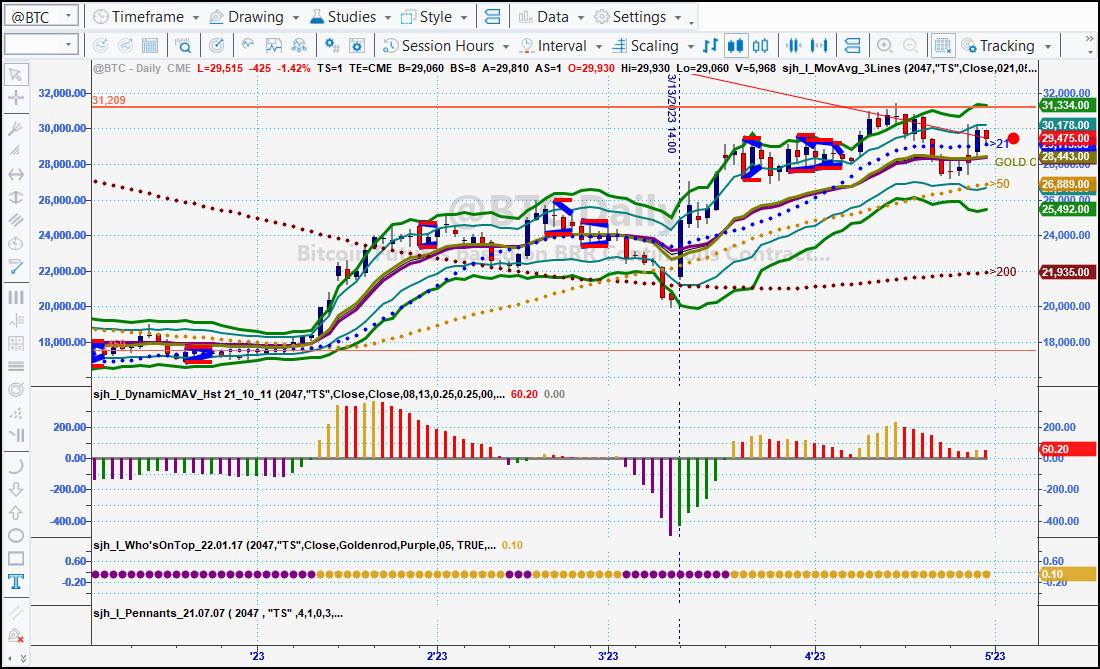Open the Data menu
The height and width of the screenshot is (669, 1100).
[x=551, y=17]
